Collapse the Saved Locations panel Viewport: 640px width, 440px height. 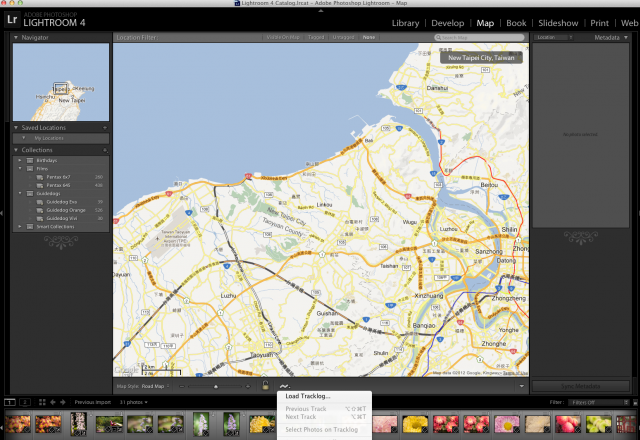point(16,128)
